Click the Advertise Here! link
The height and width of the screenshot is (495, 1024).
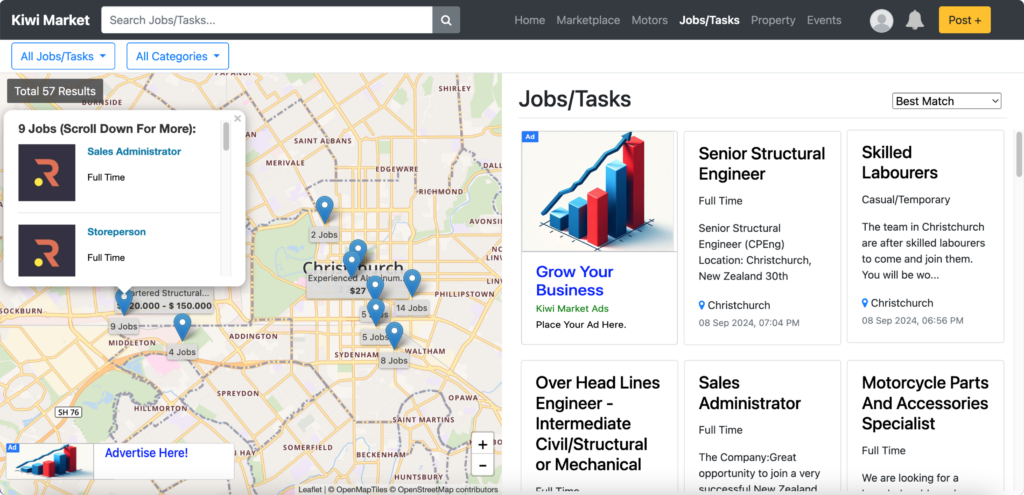click(x=146, y=453)
